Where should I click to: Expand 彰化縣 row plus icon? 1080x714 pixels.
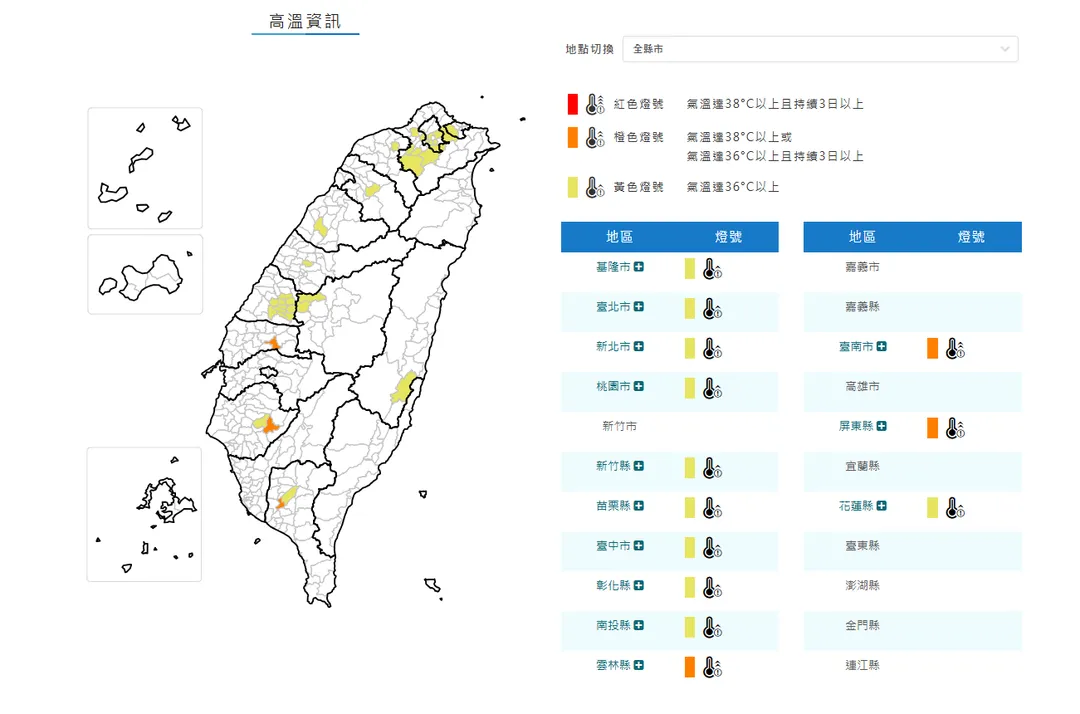(638, 586)
